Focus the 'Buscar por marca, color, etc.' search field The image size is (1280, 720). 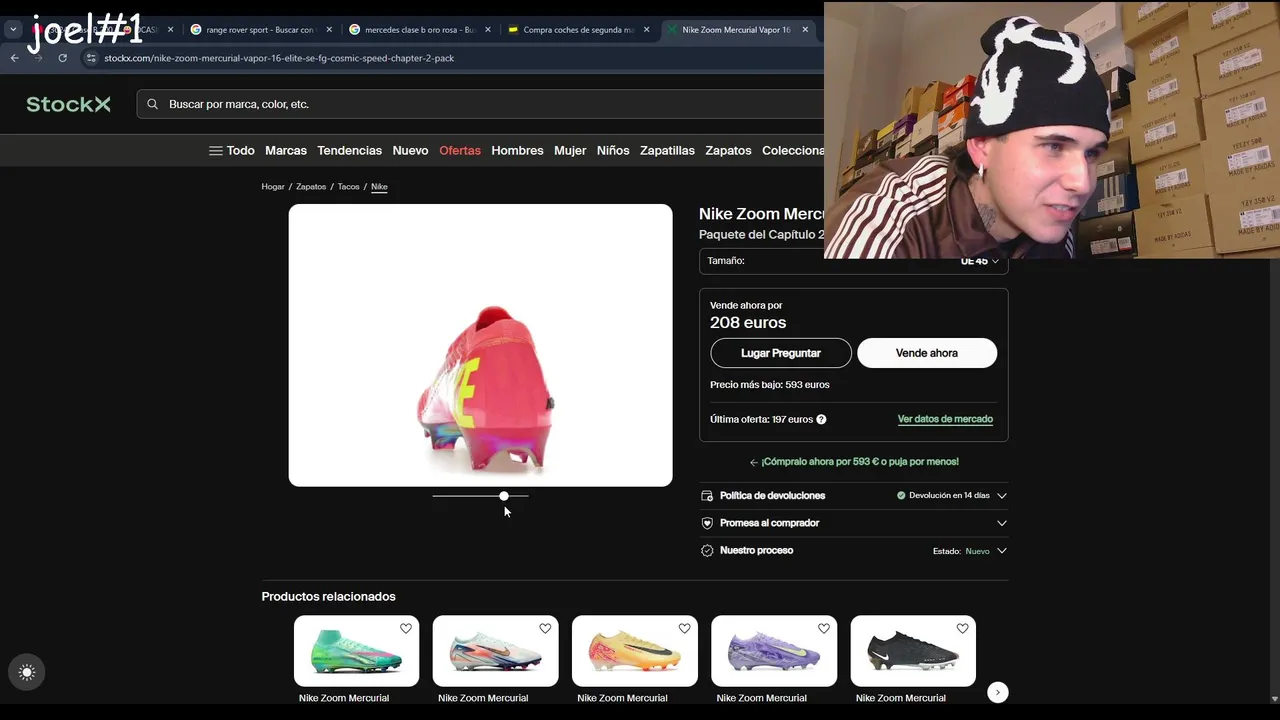(x=480, y=104)
